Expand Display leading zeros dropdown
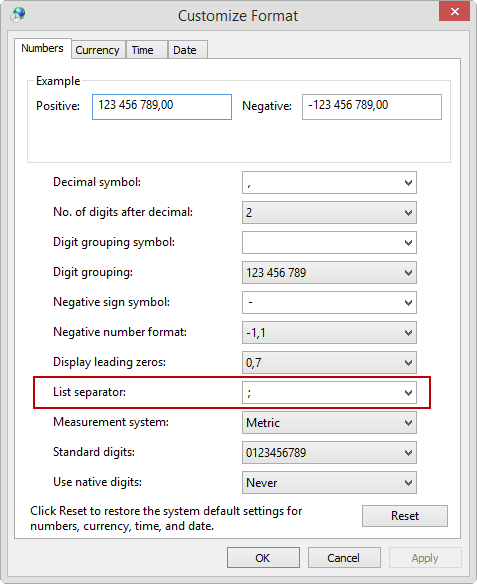Image resolution: width=477 pixels, height=584 pixels. coord(329,362)
